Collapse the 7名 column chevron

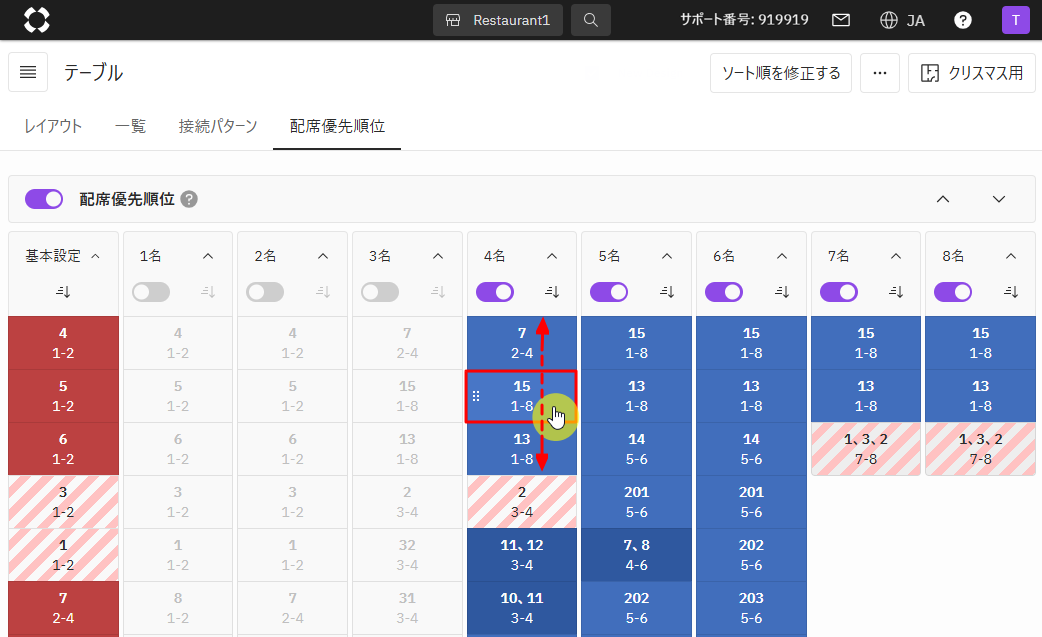(x=896, y=256)
